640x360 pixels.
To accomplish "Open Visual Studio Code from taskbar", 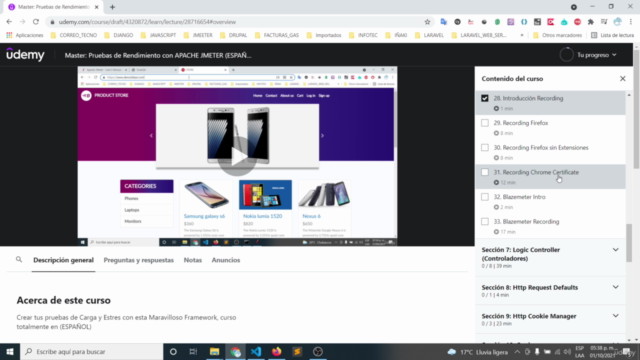I will tap(256, 351).
